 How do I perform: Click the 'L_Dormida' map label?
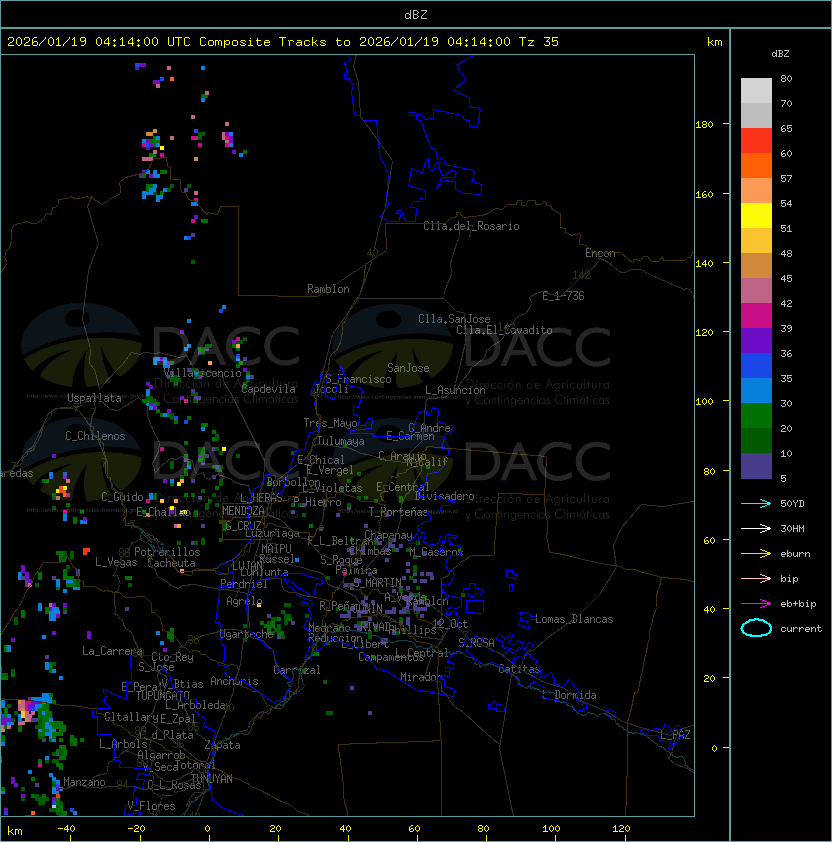(569, 695)
